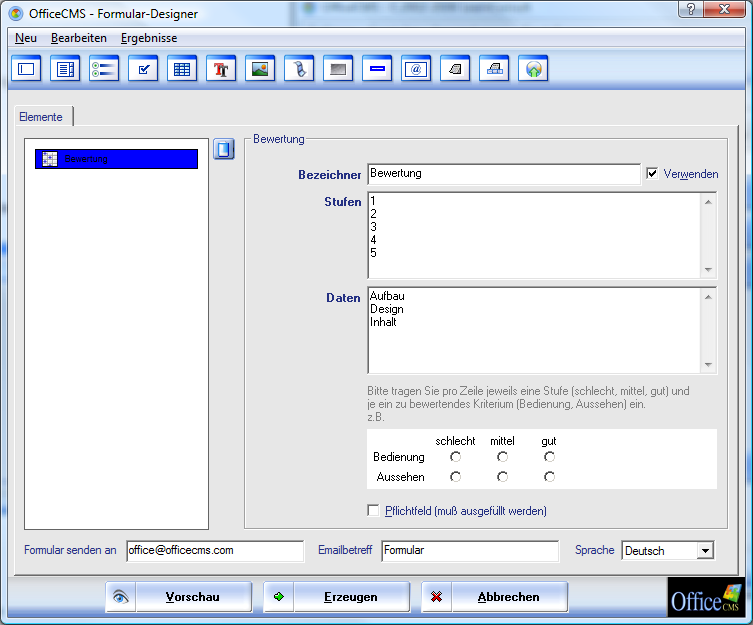Click the Emailbetreff subject field
The width and height of the screenshot is (753, 625).
pos(470,551)
